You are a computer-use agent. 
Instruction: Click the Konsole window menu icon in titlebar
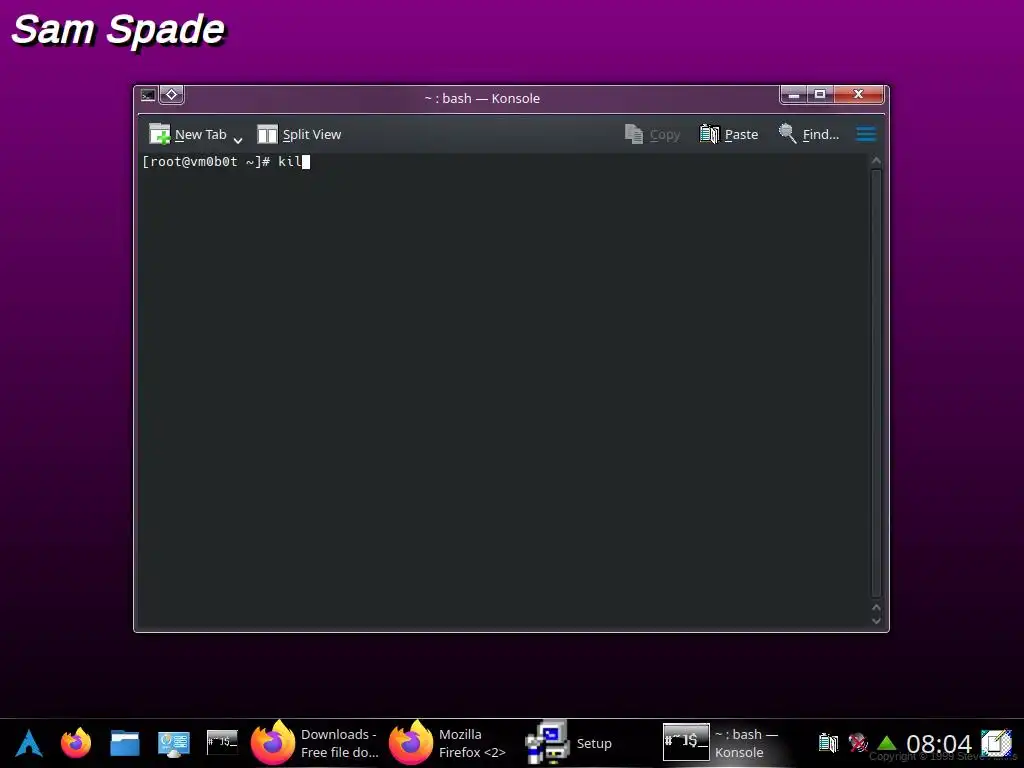pos(148,95)
